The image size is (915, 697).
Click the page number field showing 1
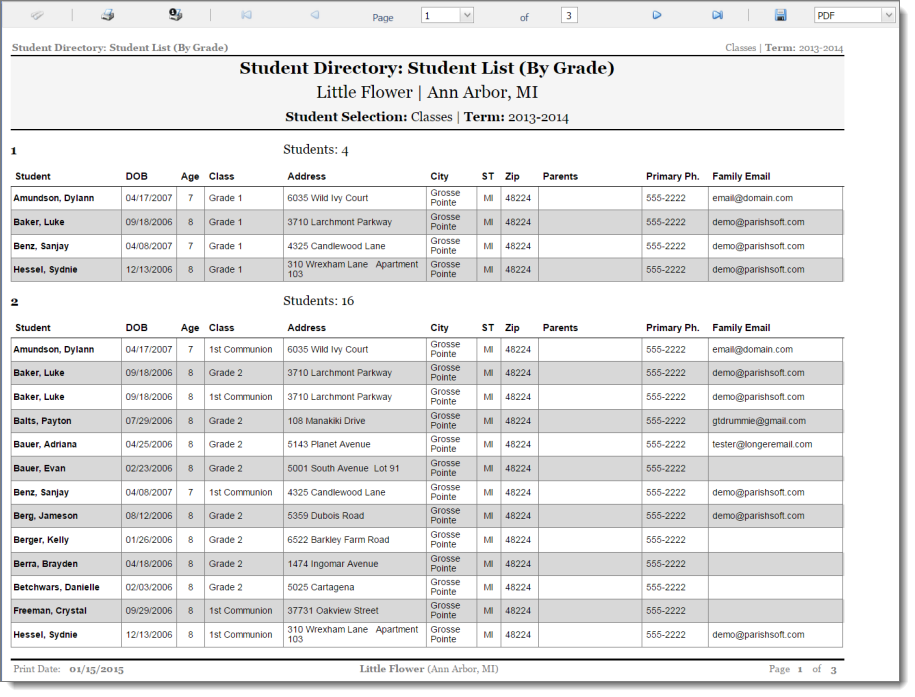[441, 15]
